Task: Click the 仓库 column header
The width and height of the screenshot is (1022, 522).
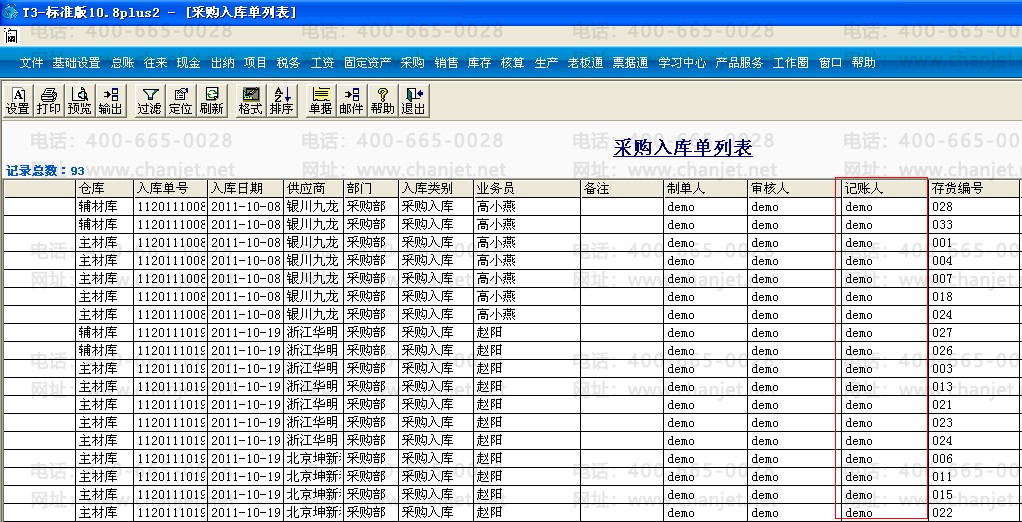Action: point(104,188)
